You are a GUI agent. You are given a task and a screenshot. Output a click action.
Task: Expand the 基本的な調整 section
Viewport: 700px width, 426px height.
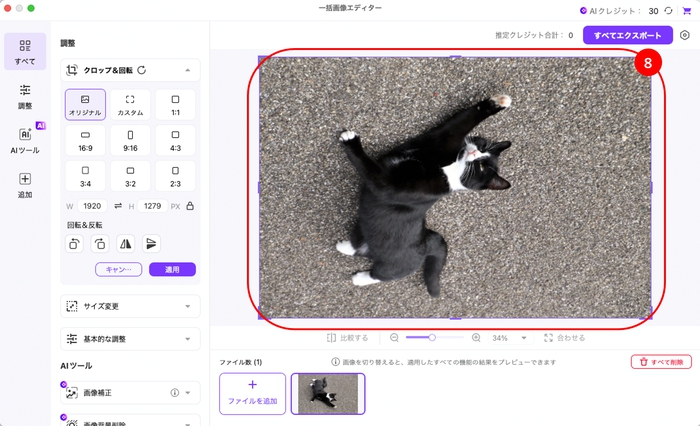point(188,338)
